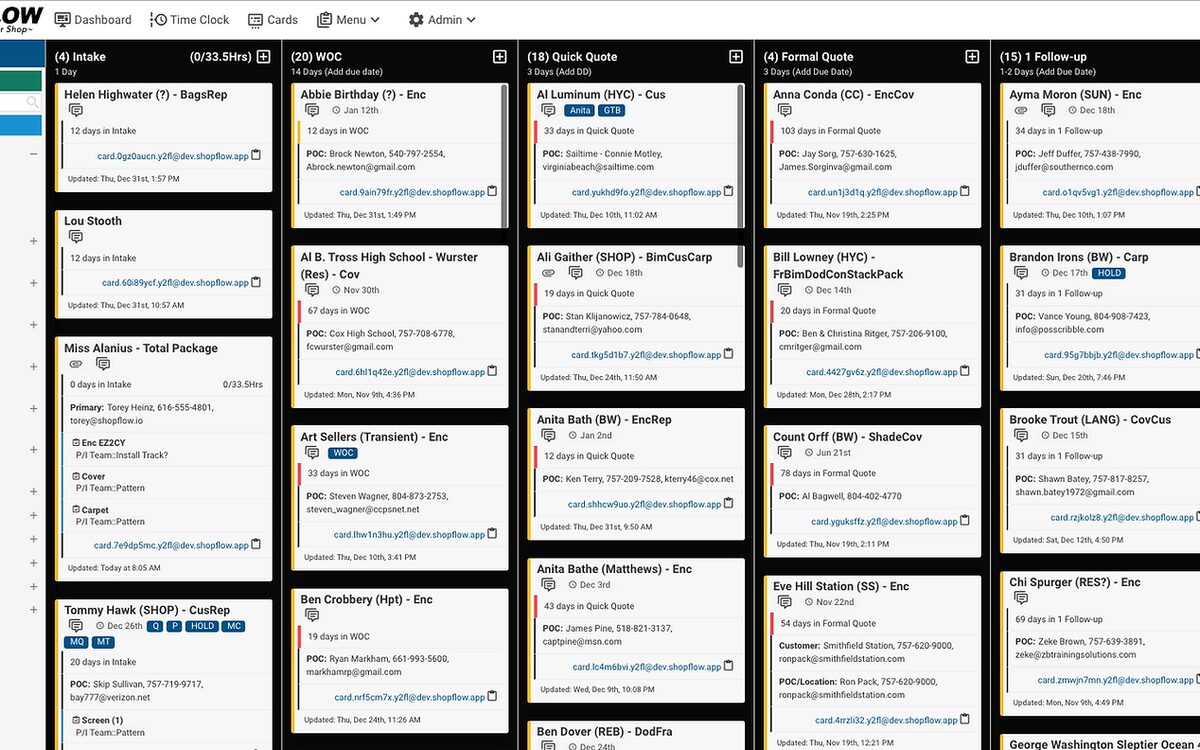Open comments on Anita Bathe (Matthews) card
Viewport: 1200px width, 750px height.
point(548,585)
